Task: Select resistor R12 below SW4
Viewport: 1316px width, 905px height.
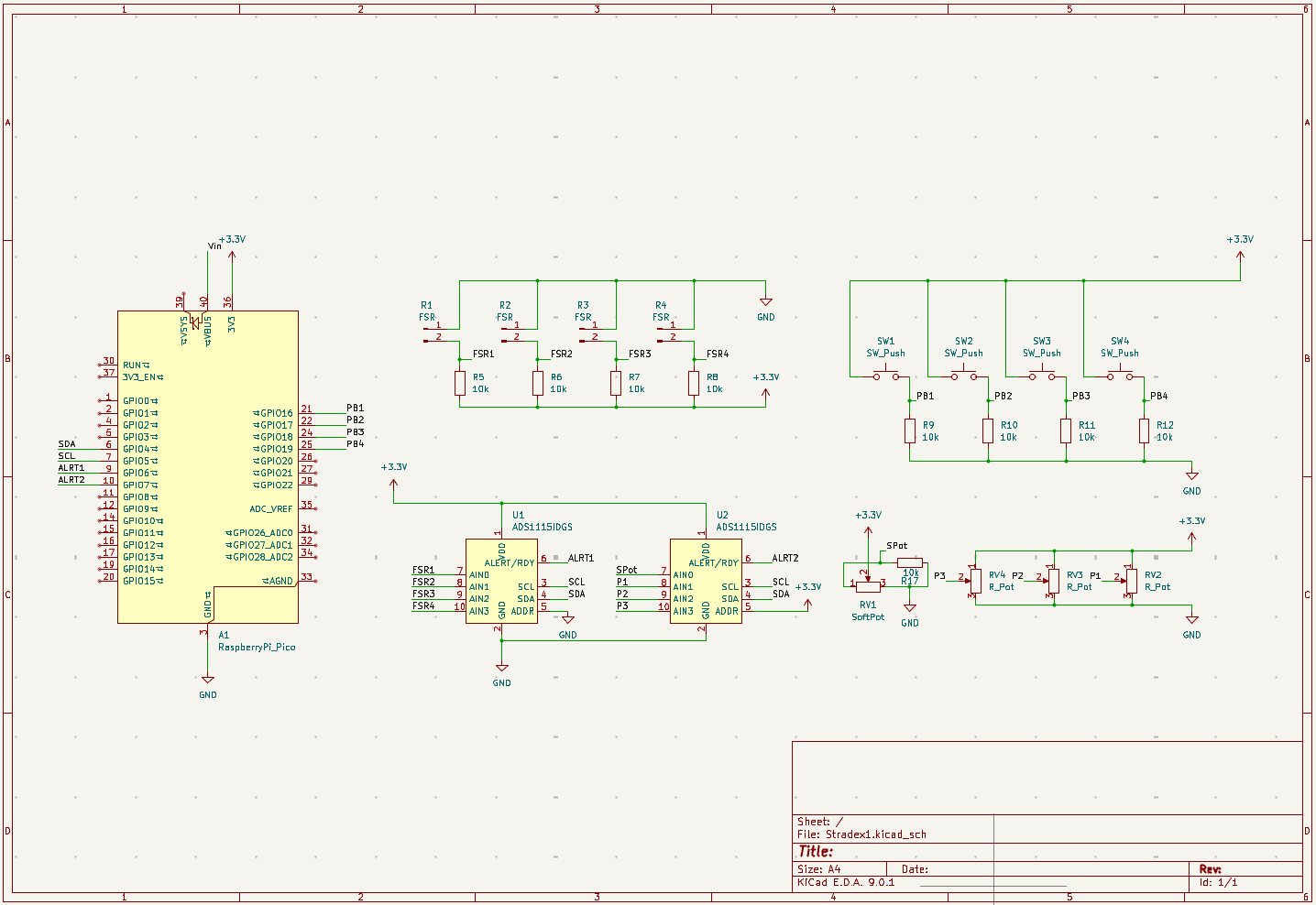Action: (x=1144, y=431)
